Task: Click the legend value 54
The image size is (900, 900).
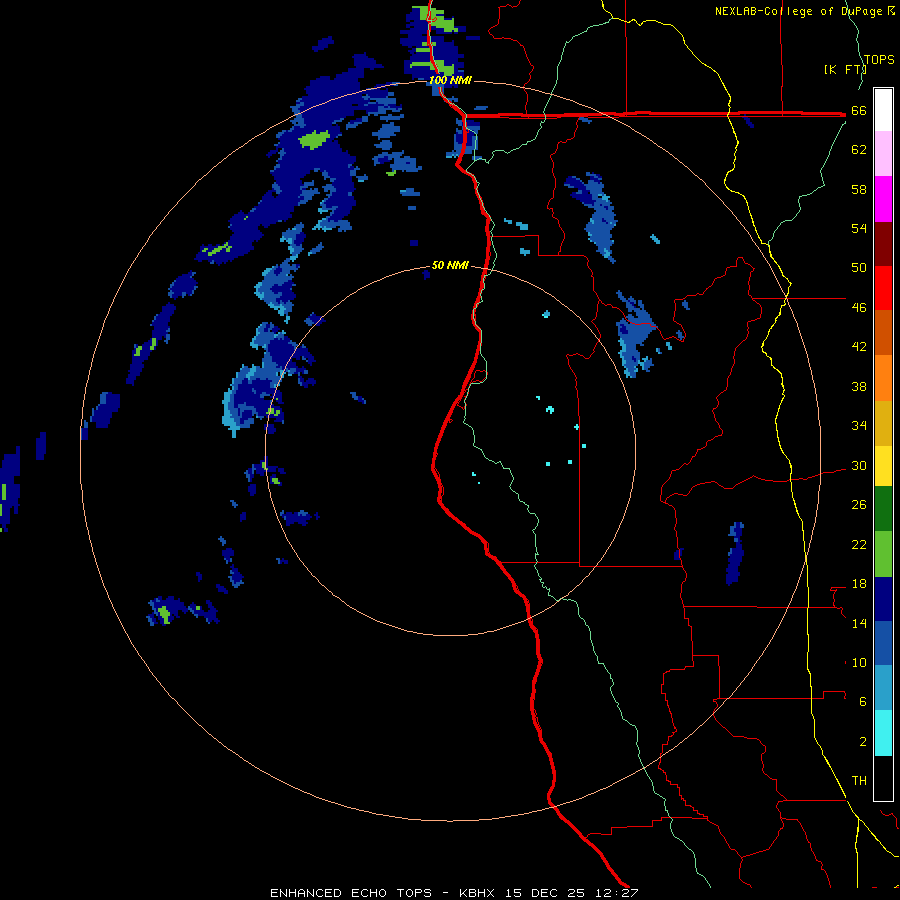Action: (859, 228)
